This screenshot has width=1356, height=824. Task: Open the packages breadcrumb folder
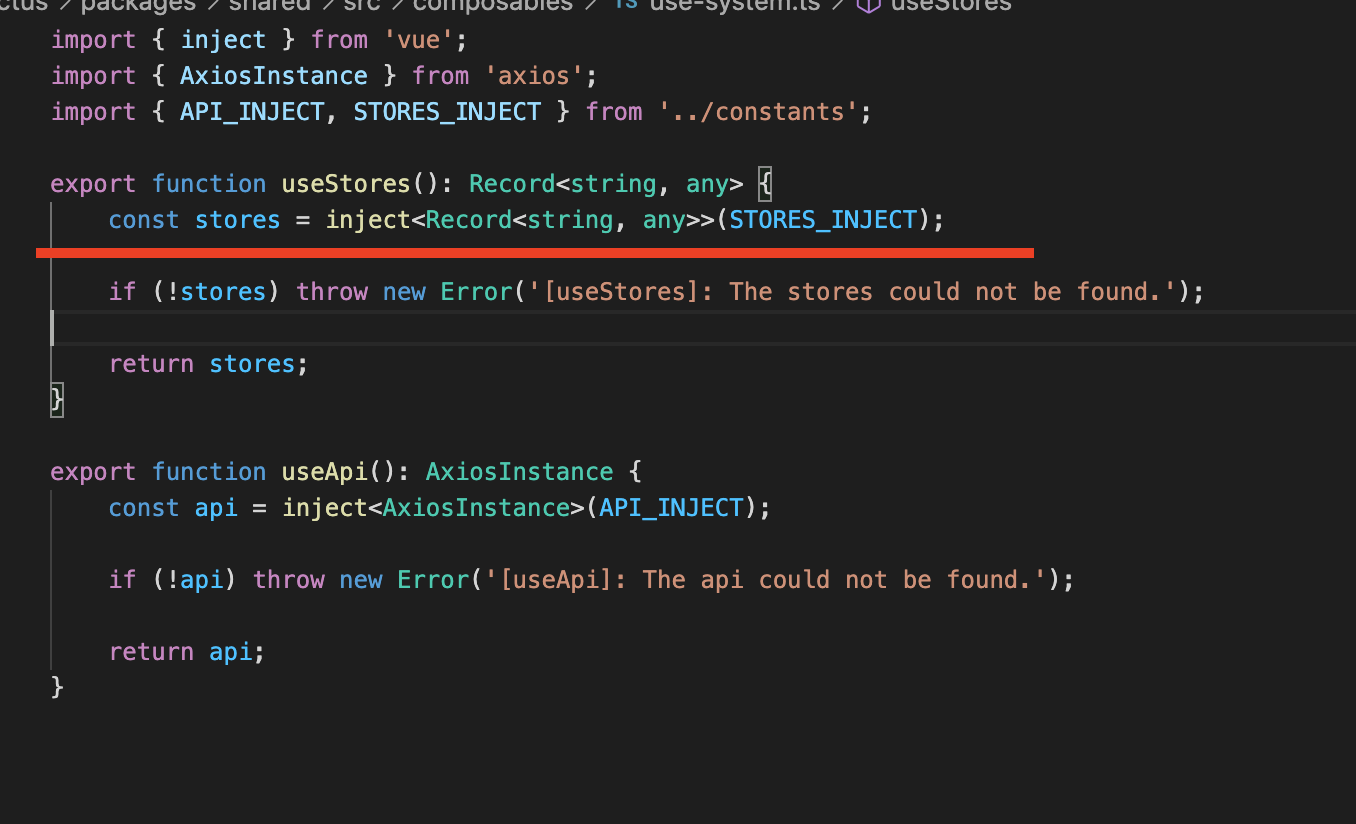point(140,5)
